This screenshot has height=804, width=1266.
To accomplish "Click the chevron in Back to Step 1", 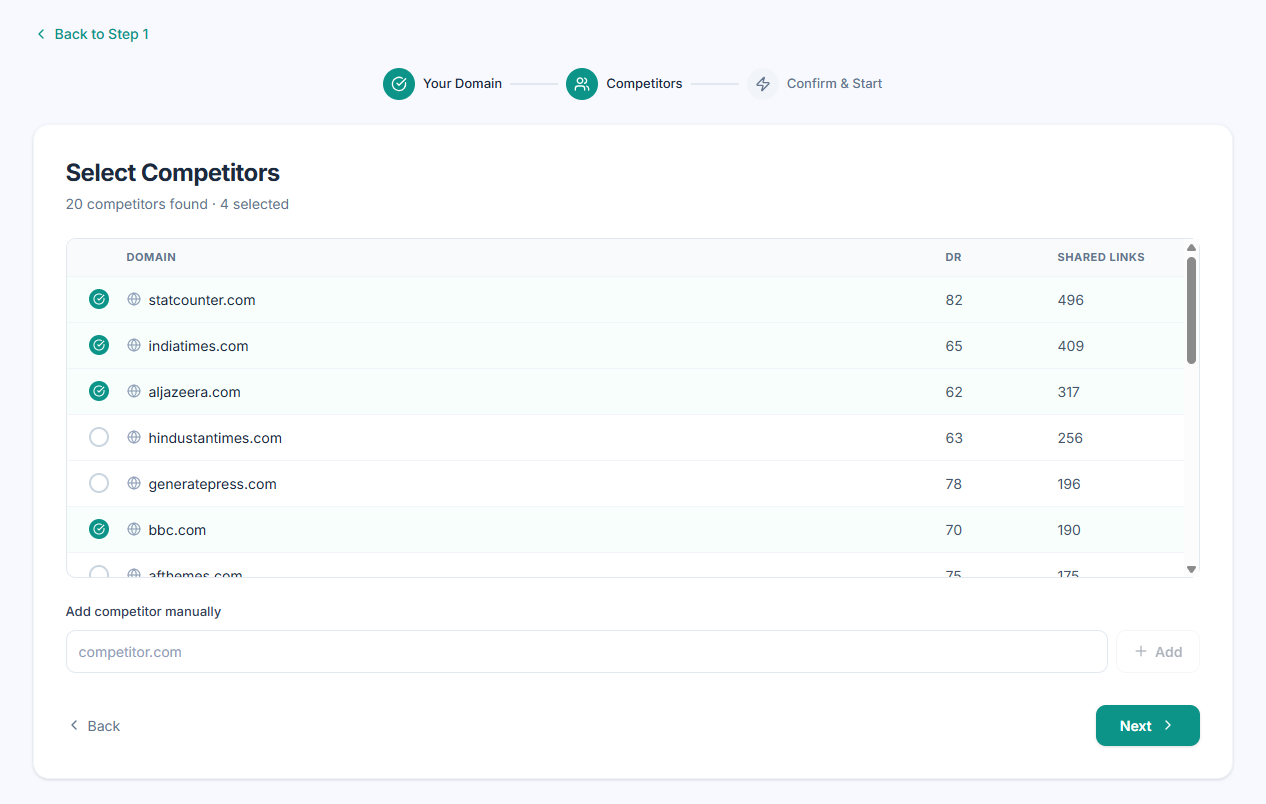I will 41,34.
